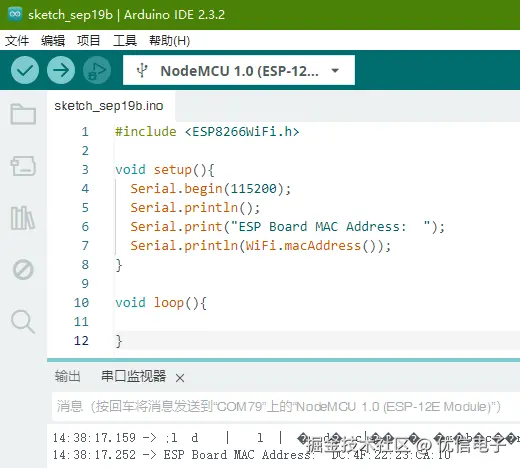Click line number 12 in gutter
The width and height of the screenshot is (520, 468).
(x=81, y=341)
